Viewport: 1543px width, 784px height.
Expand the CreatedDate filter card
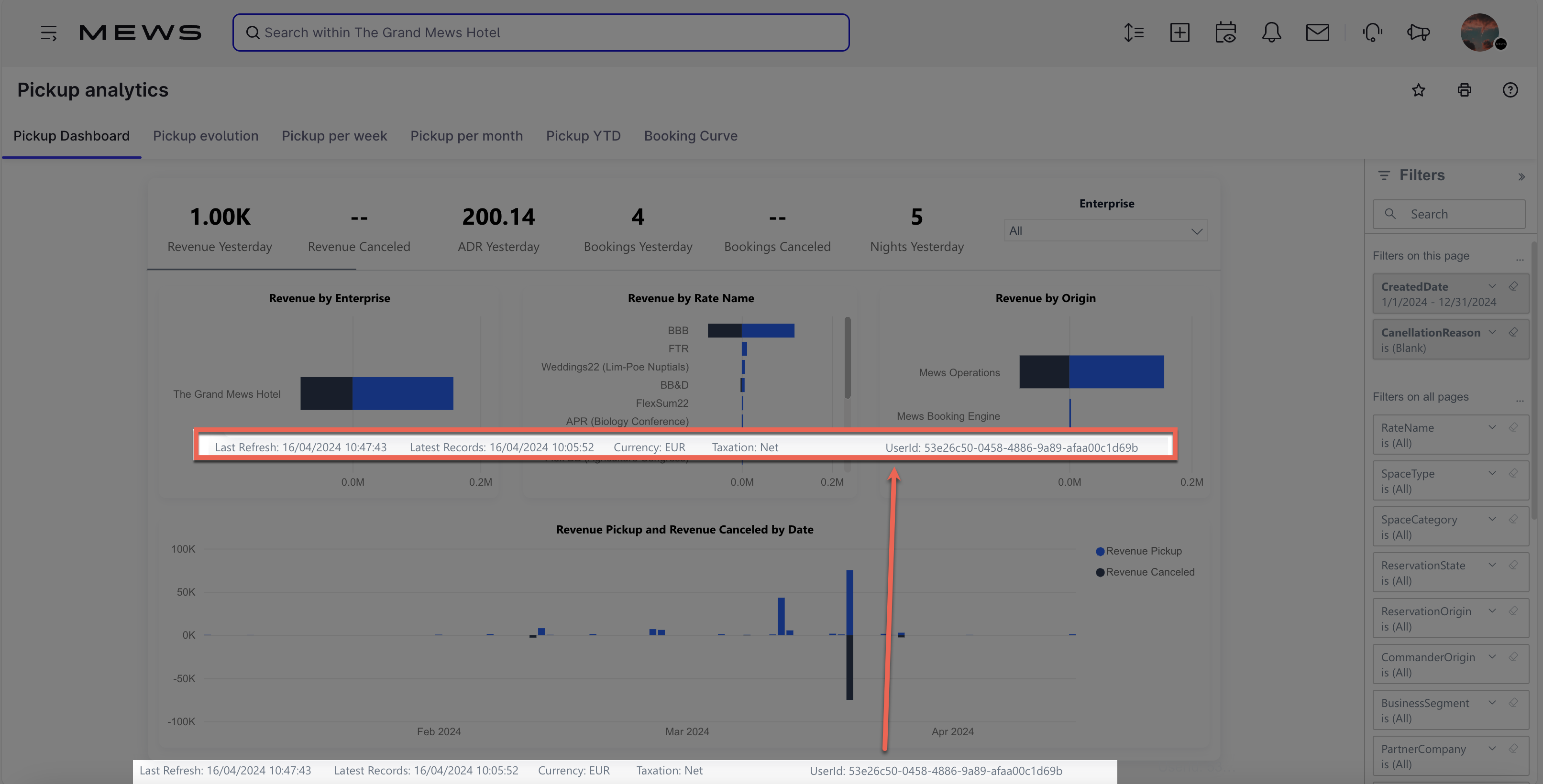[x=1492, y=286]
